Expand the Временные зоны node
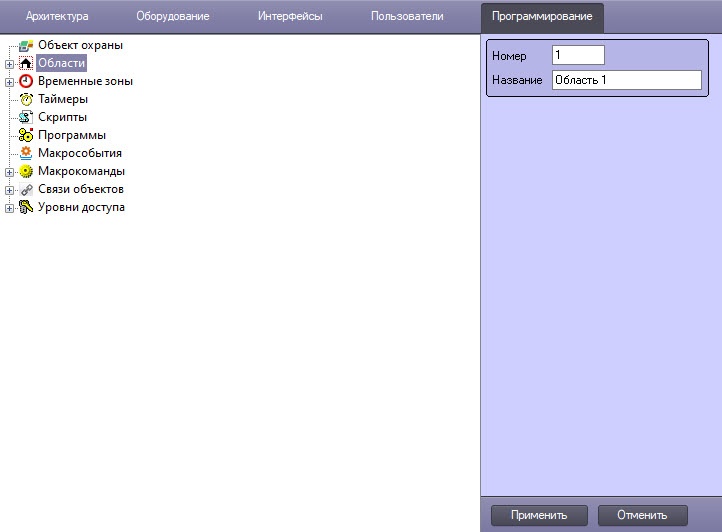722x532 pixels. 10,81
